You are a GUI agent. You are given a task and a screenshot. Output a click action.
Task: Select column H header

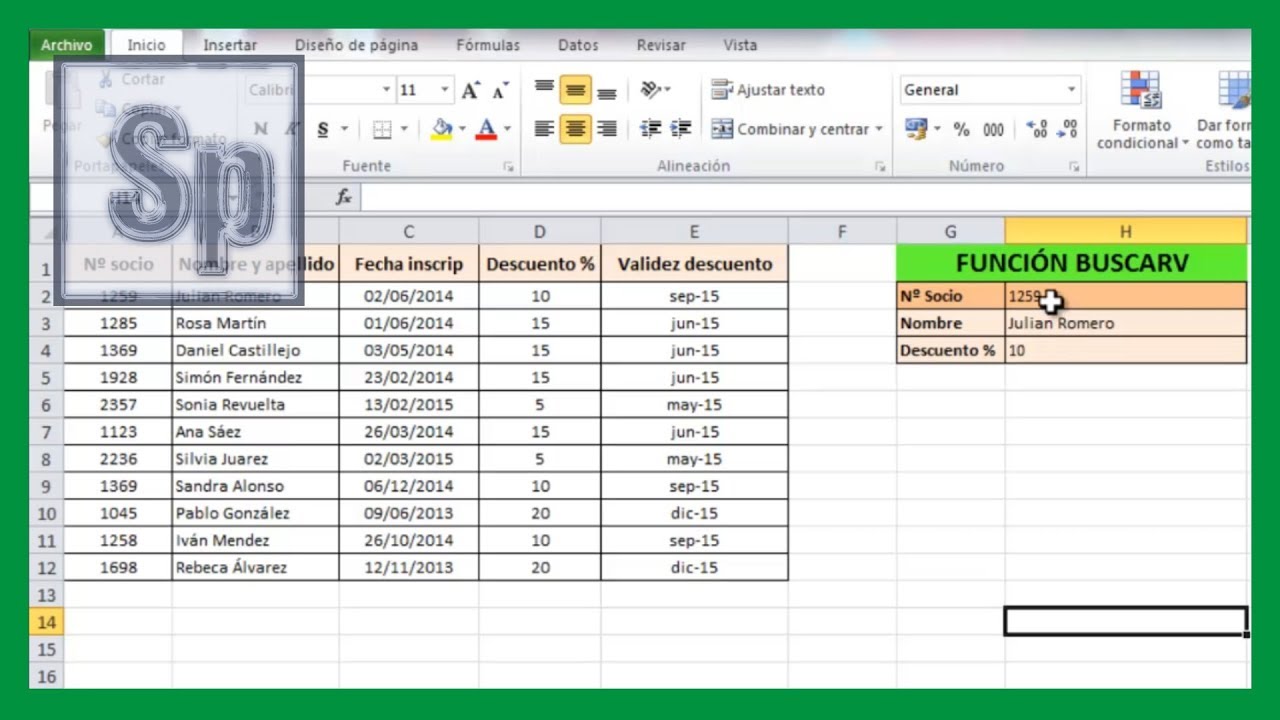point(1126,232)
